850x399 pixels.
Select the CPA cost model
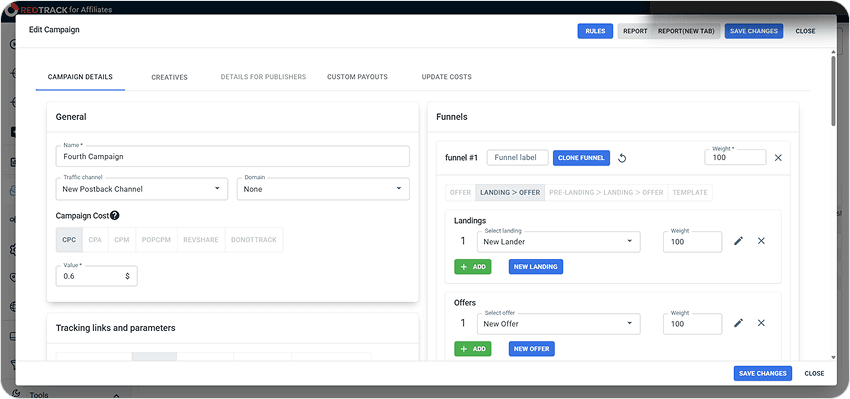[95, 240]
